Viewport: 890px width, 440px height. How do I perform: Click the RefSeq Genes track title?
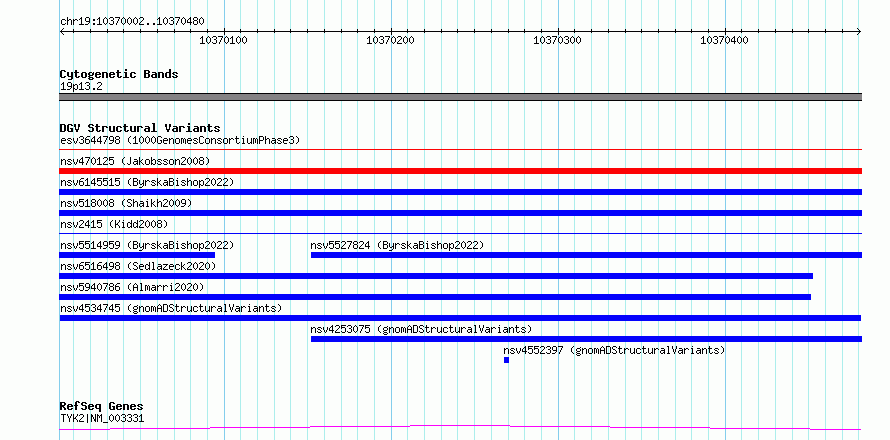coord(101,406)
